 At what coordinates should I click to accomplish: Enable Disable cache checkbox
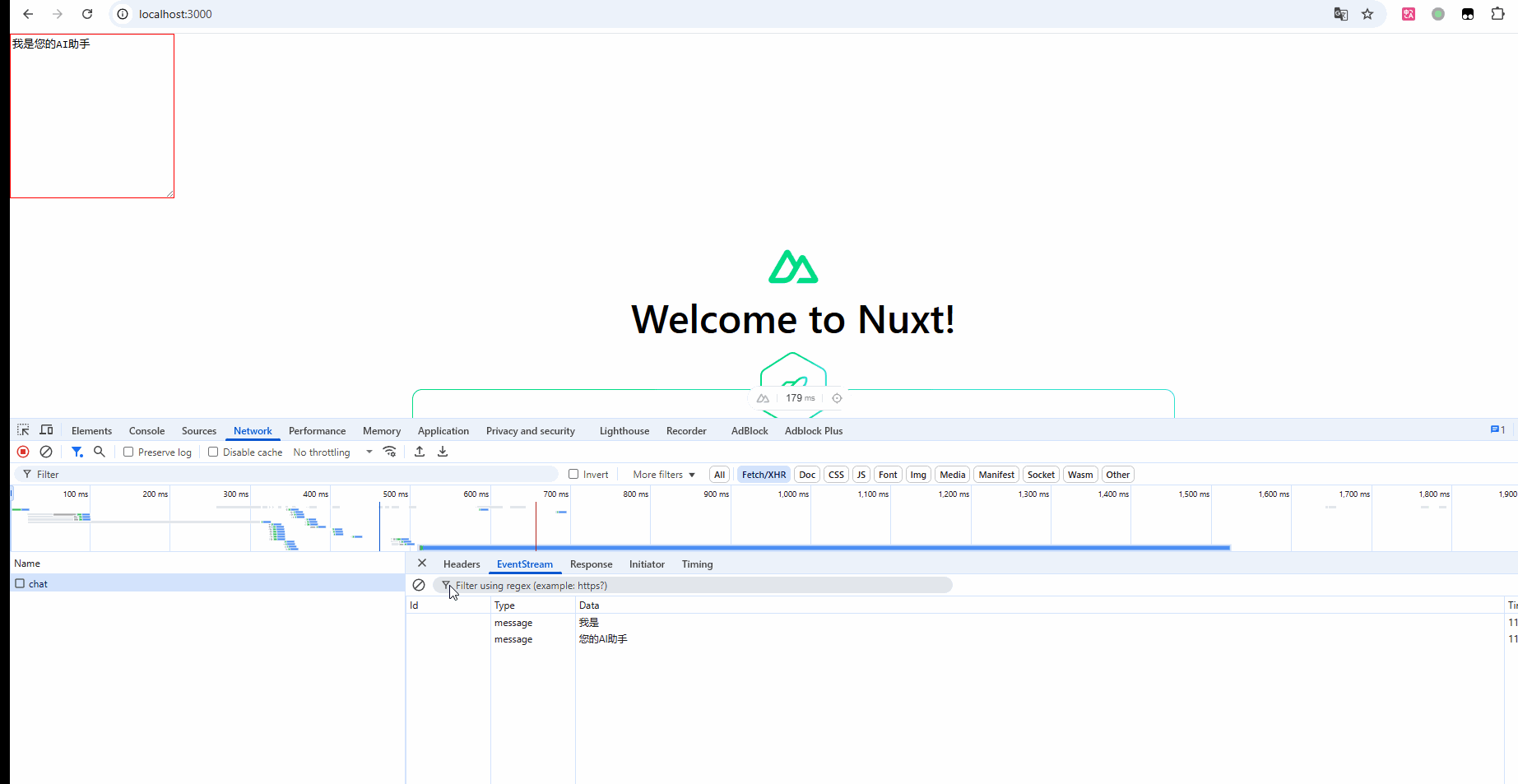[x=213, y=452]
